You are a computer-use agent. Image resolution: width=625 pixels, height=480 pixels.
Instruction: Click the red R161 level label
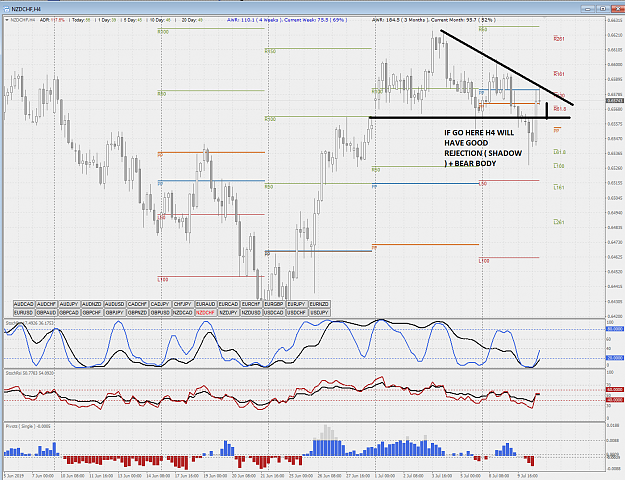pyautogui.click(x=559, y=74)
